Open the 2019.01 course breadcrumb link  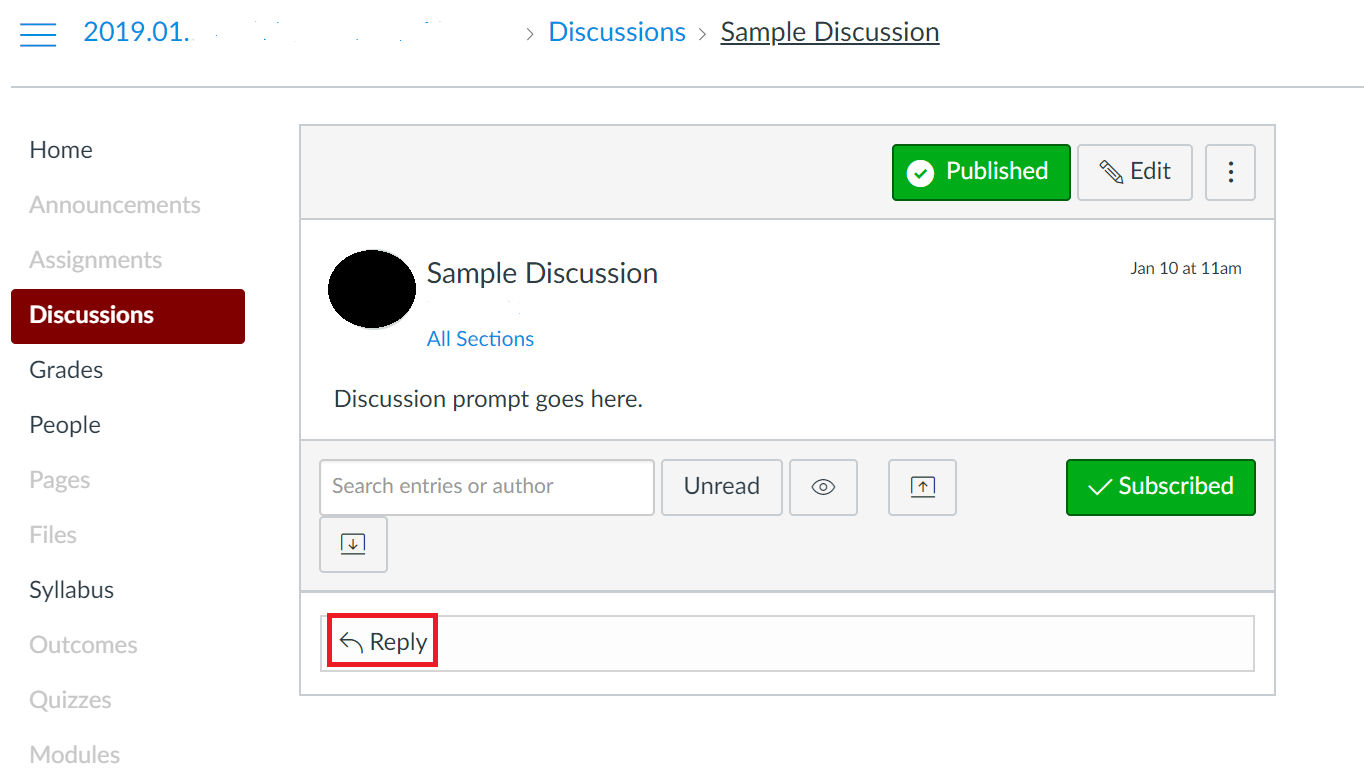tap(136, 32)
